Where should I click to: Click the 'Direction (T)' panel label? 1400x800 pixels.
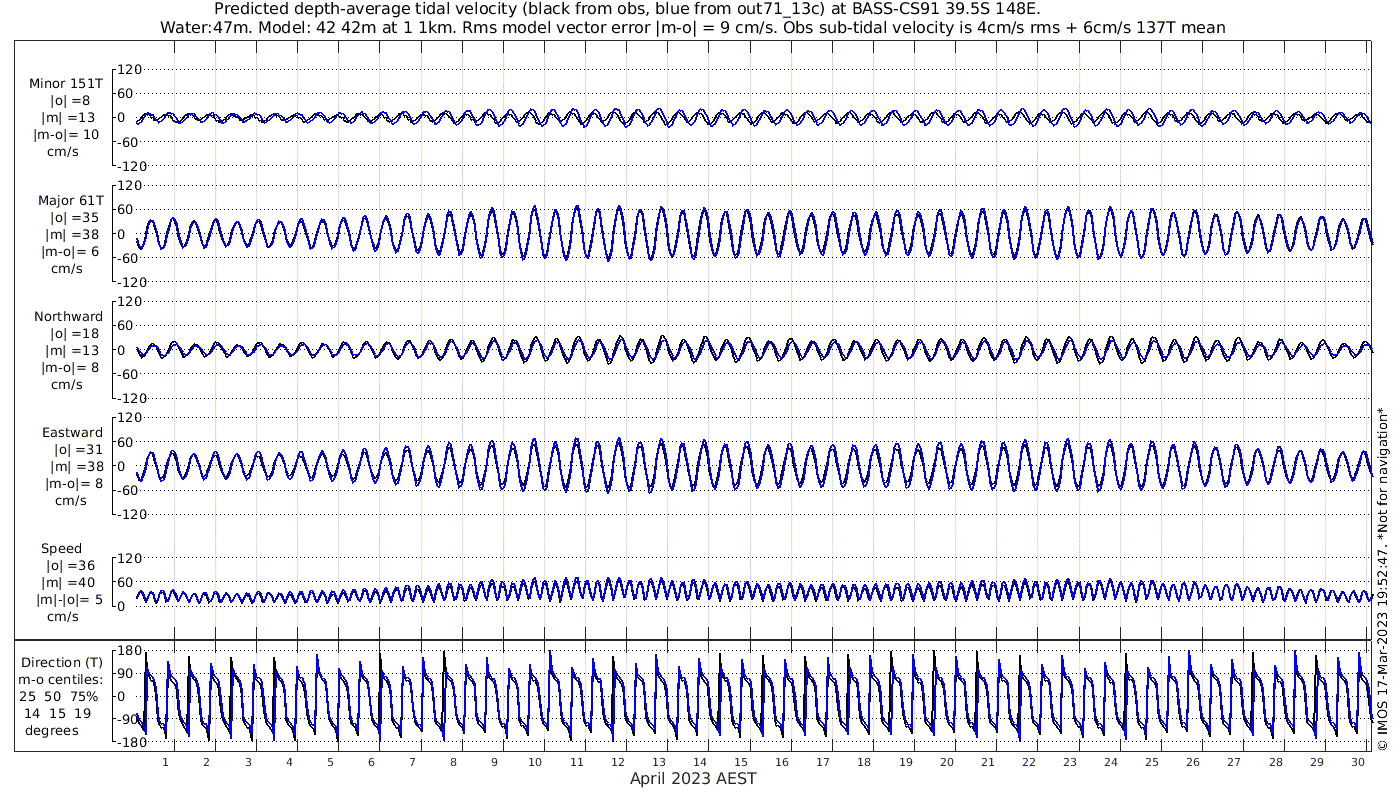coord(62,663)
